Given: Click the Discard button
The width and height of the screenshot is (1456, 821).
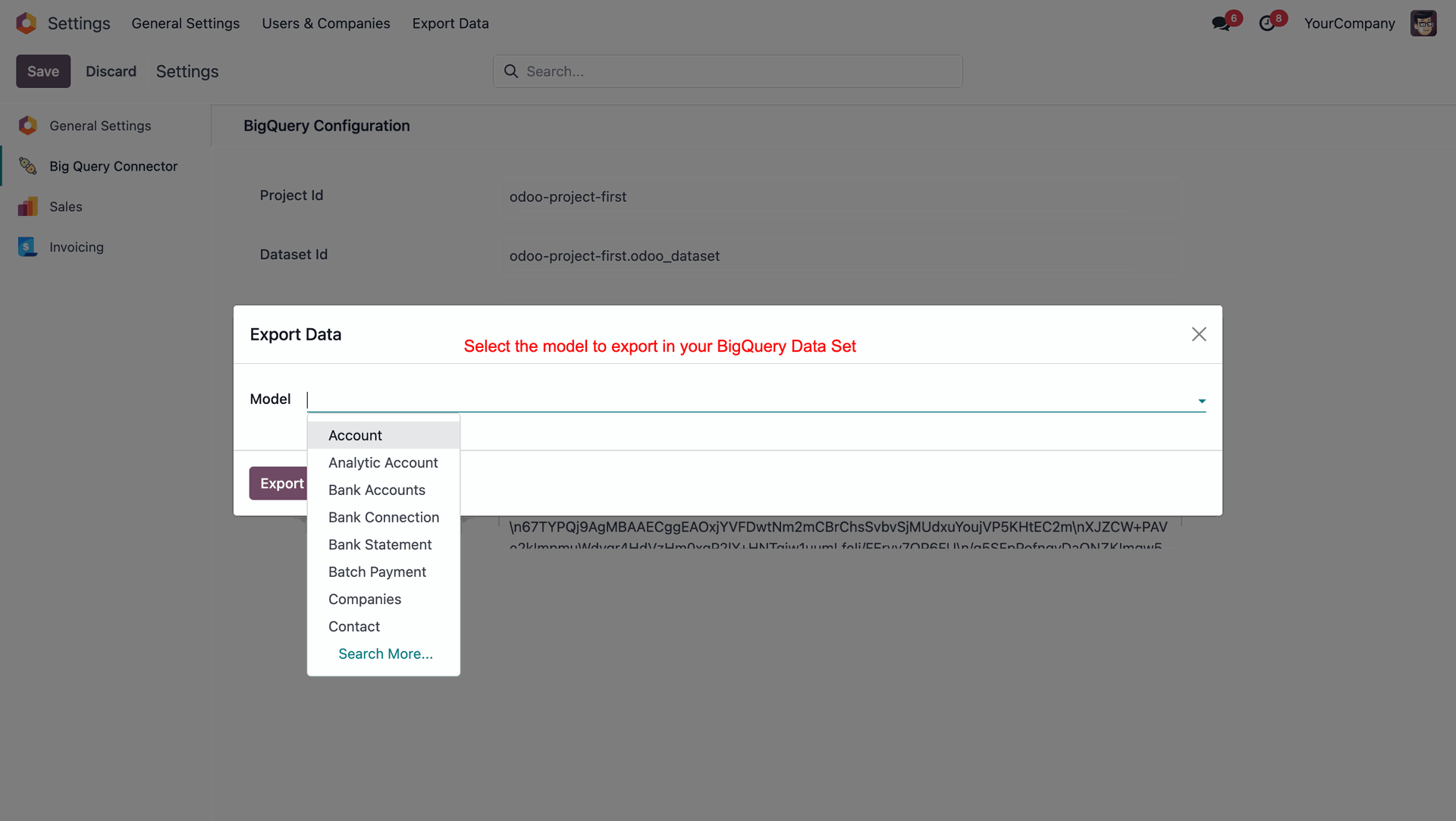Looking at the screenshot, I should pyautogui.click(x=111, y=71).
